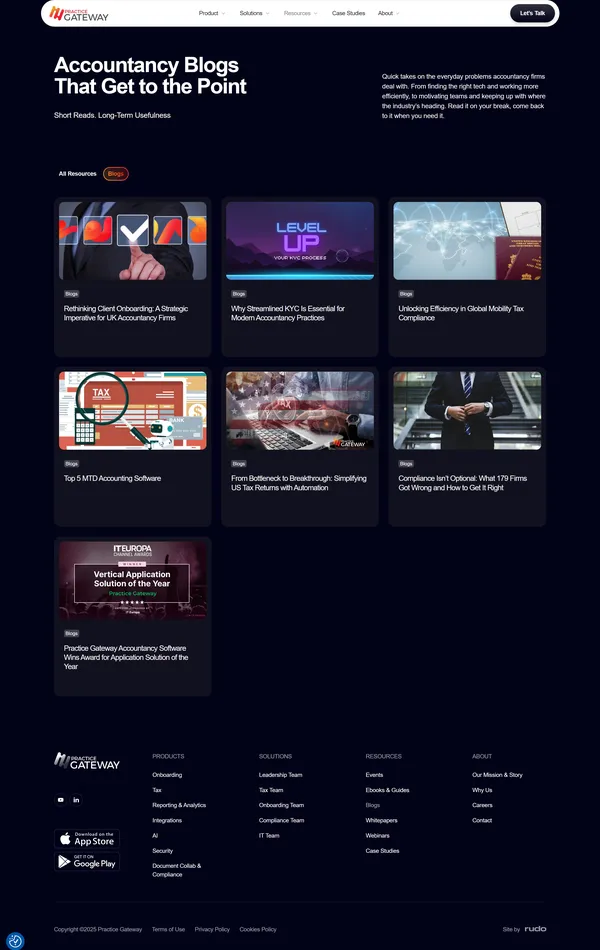Image resolution: width=600 pixels, height=950 pixels.
Task: Open the Privacy Policy footer link
Action: (x=212, y=929)
